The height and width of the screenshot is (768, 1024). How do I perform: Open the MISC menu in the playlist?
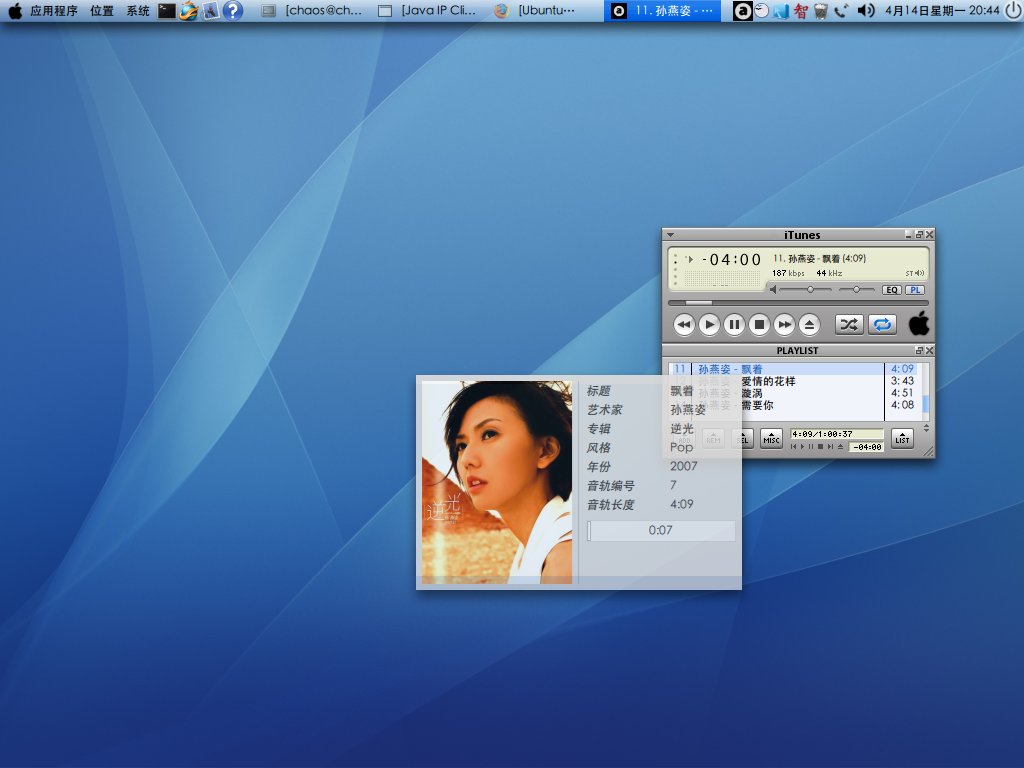click(771, 439)
